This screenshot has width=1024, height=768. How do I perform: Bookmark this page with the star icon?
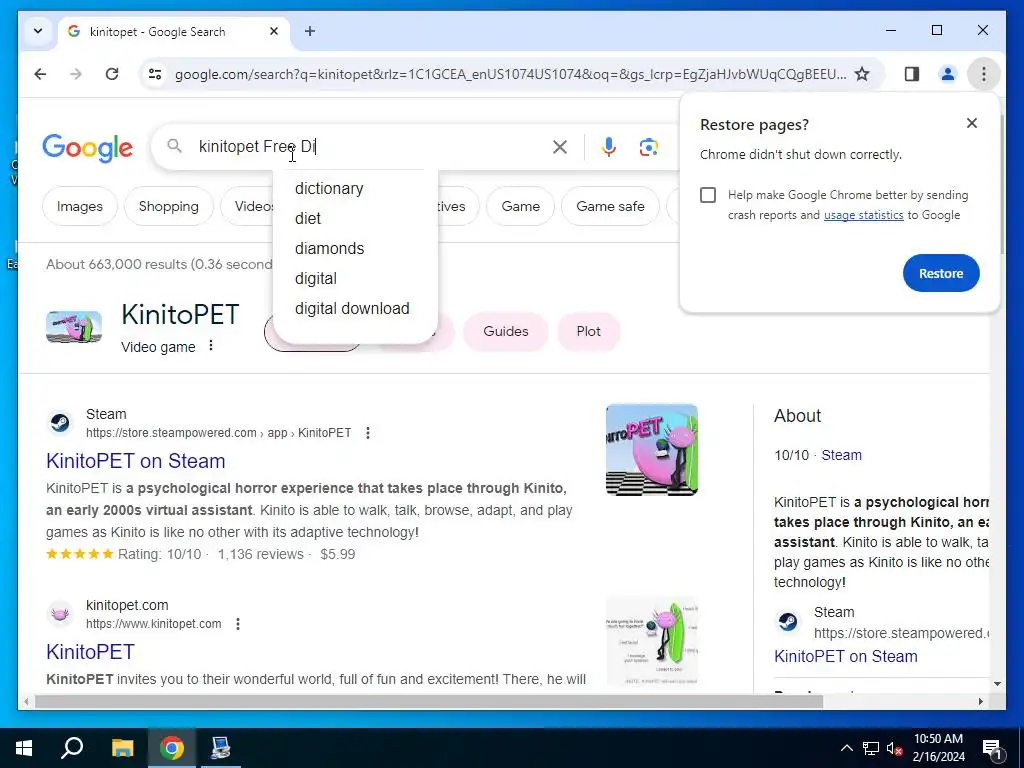coord(862,74)
